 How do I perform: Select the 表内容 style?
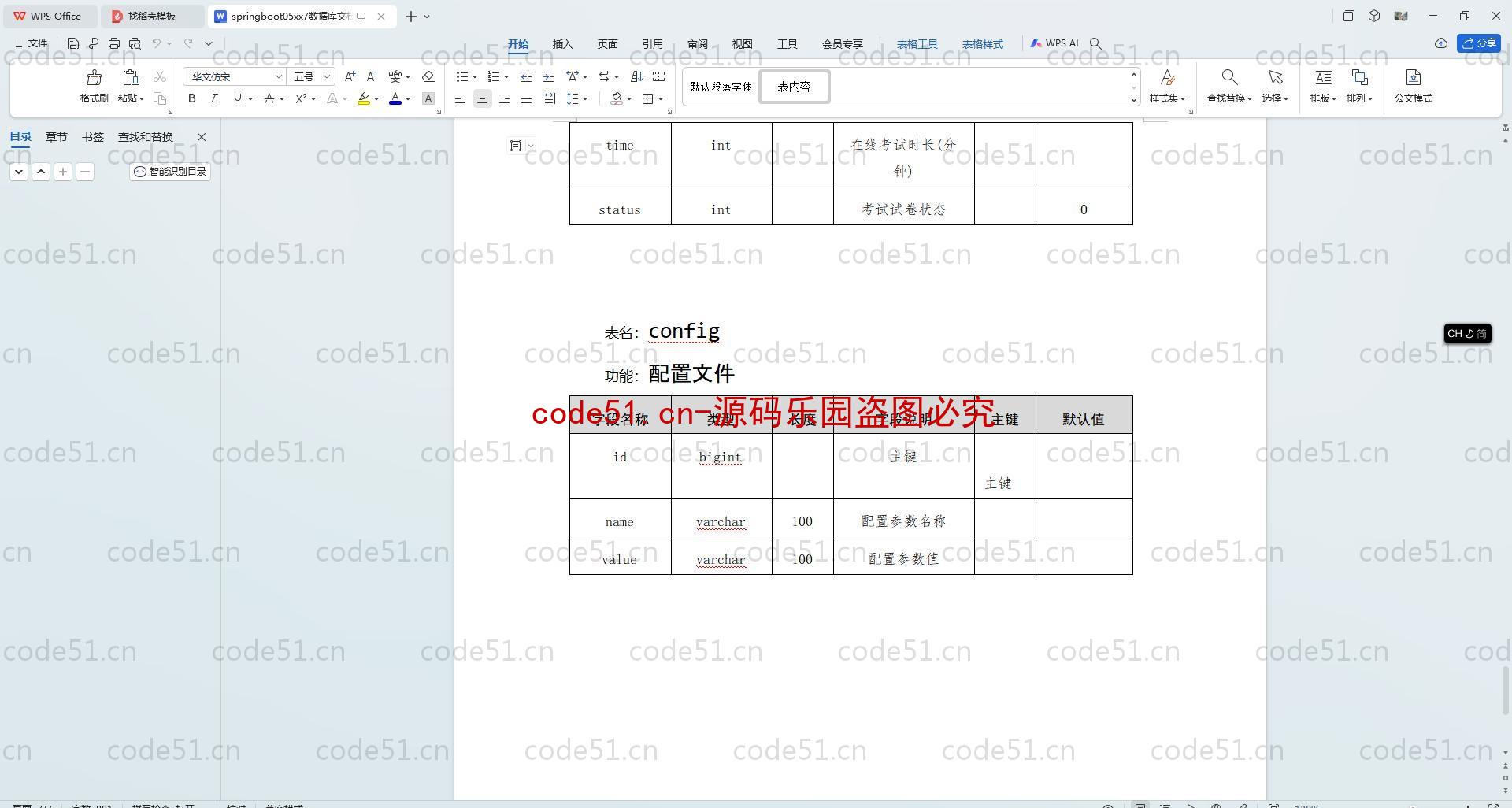point(794,87)
